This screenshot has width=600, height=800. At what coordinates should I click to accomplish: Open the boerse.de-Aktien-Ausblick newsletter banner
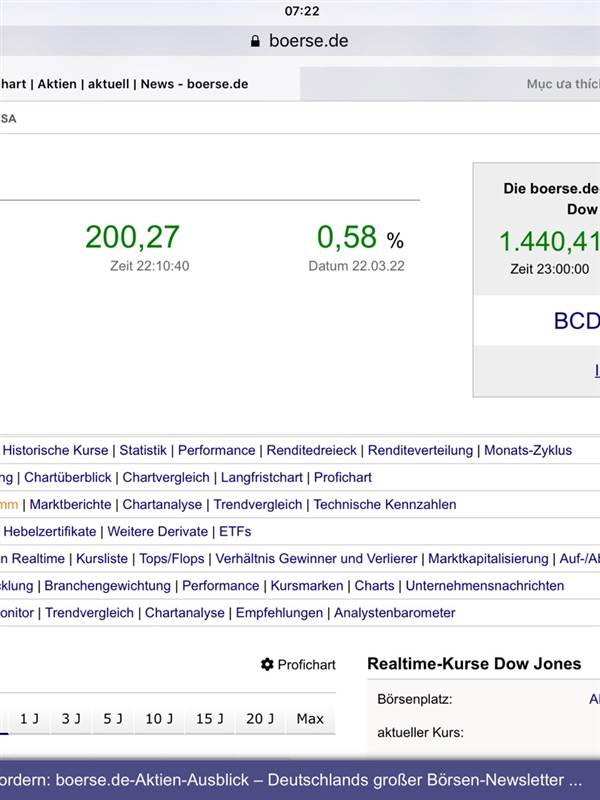click(x=300, y=780)
